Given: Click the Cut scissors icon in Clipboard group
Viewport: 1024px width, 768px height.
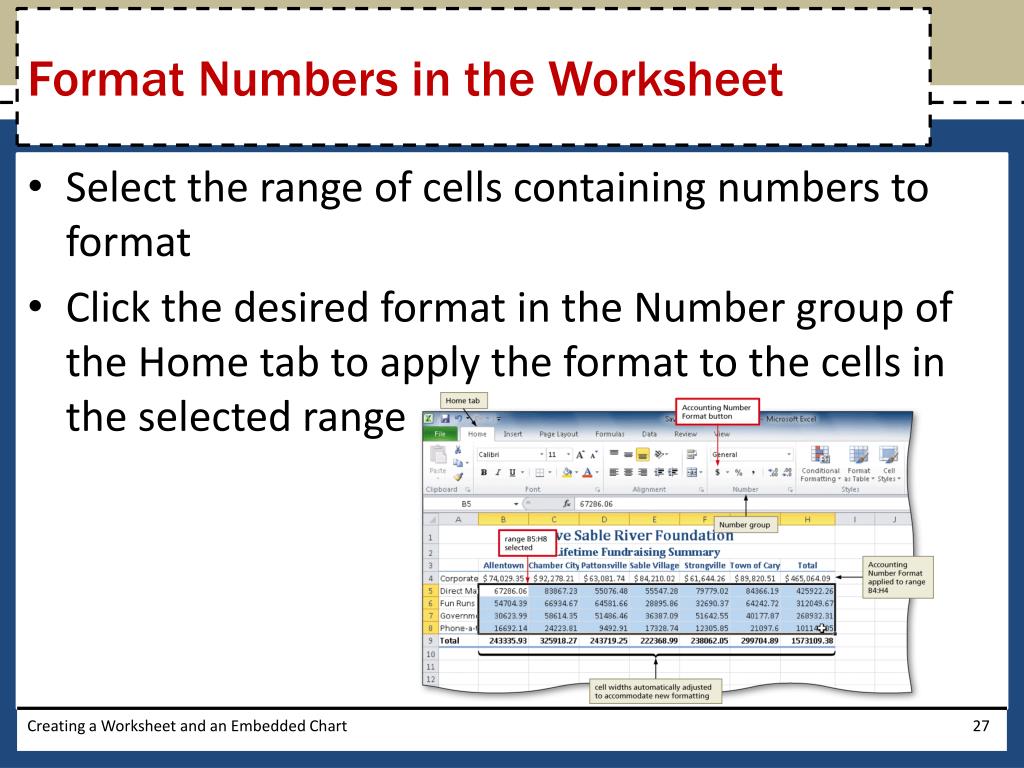Looking at the screenshot, I should 458,450.
